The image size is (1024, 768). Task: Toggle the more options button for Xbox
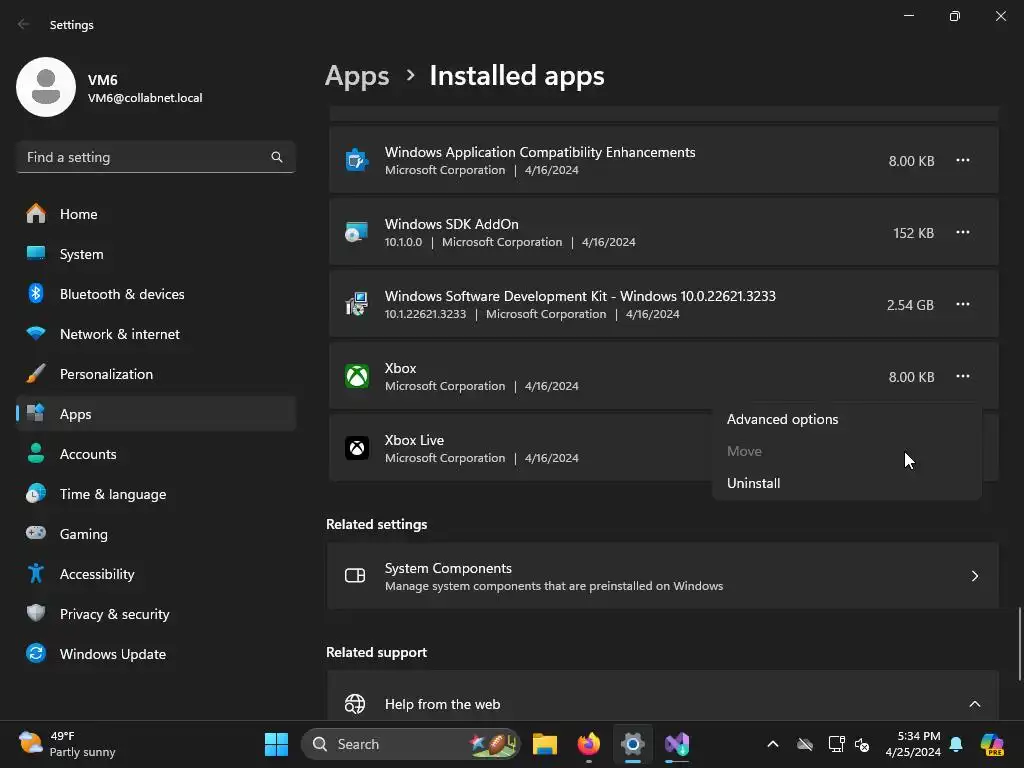(963, 376)
